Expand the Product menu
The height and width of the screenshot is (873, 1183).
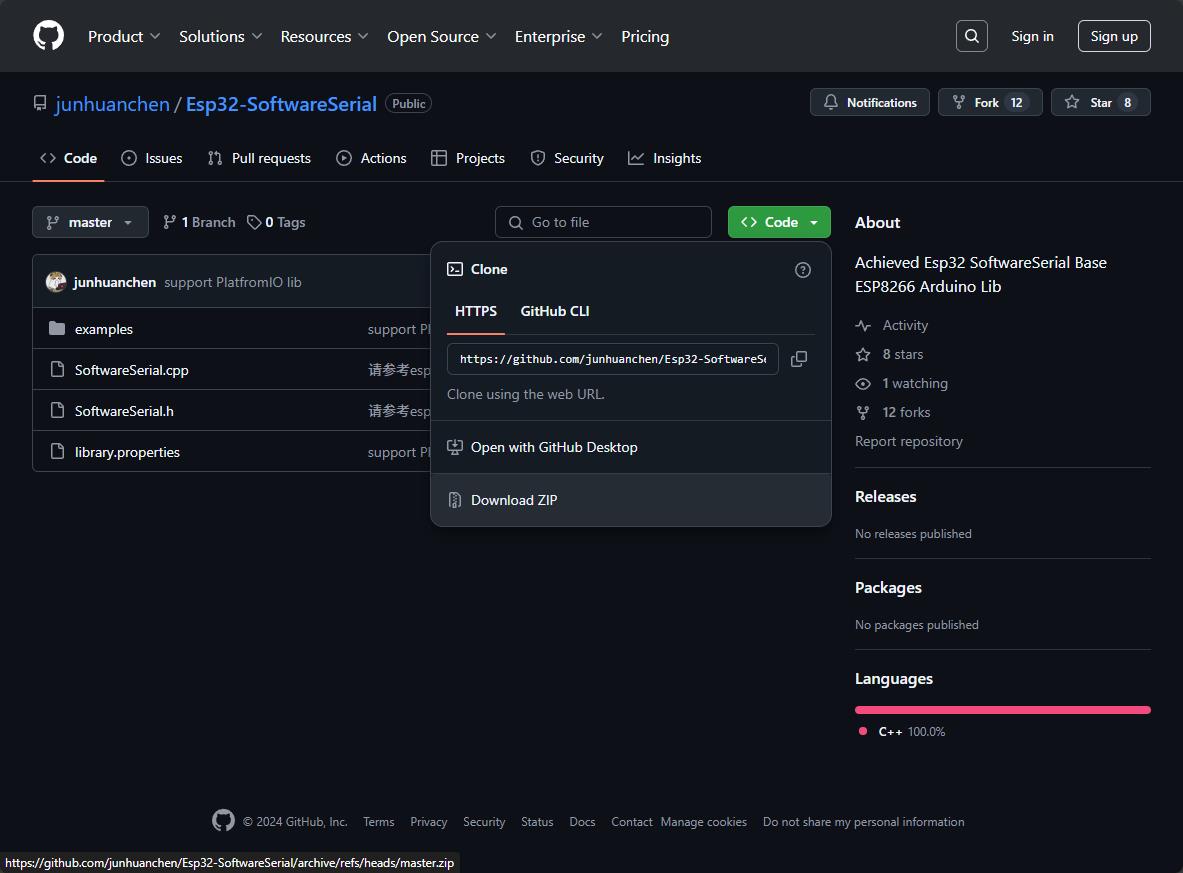pyautogui.click(x=124, y=36)
